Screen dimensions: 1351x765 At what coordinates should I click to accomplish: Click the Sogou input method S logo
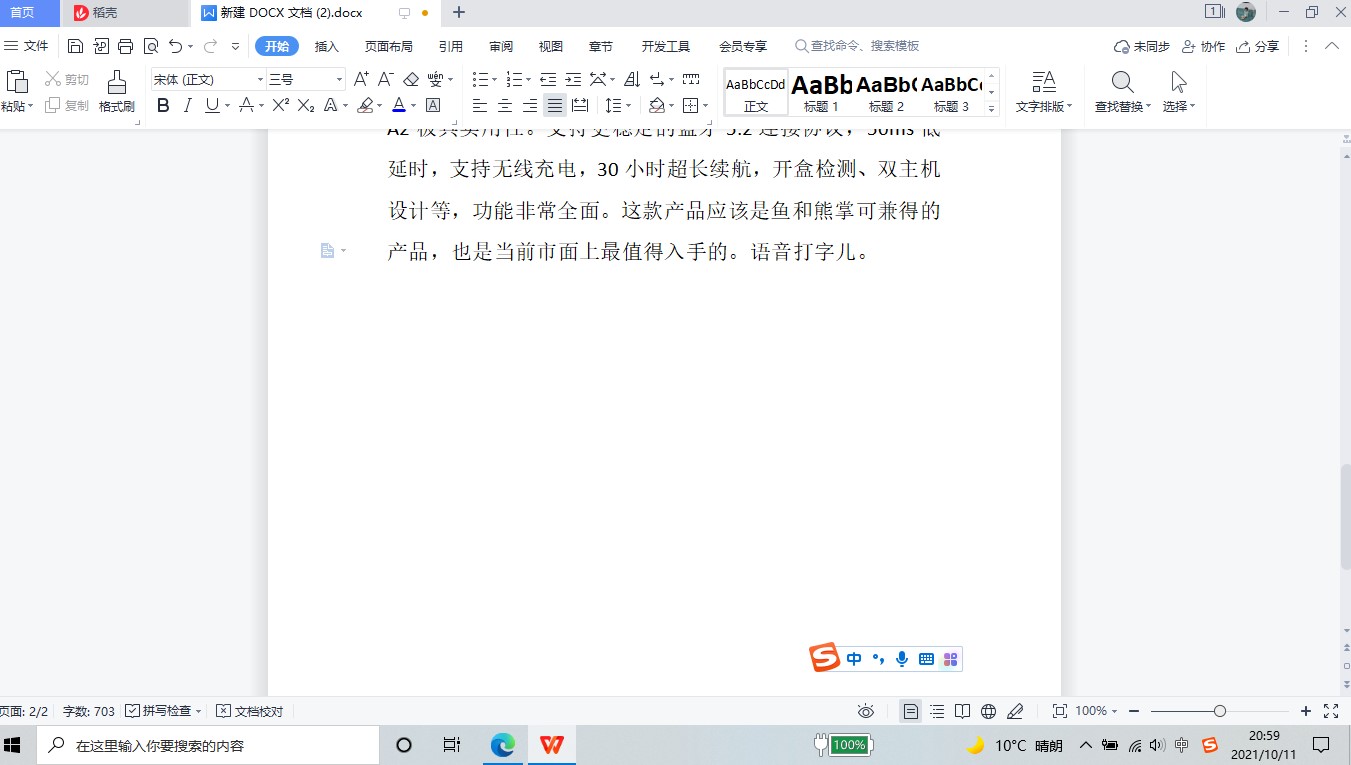pyautogui.click(x=825, y=658)
